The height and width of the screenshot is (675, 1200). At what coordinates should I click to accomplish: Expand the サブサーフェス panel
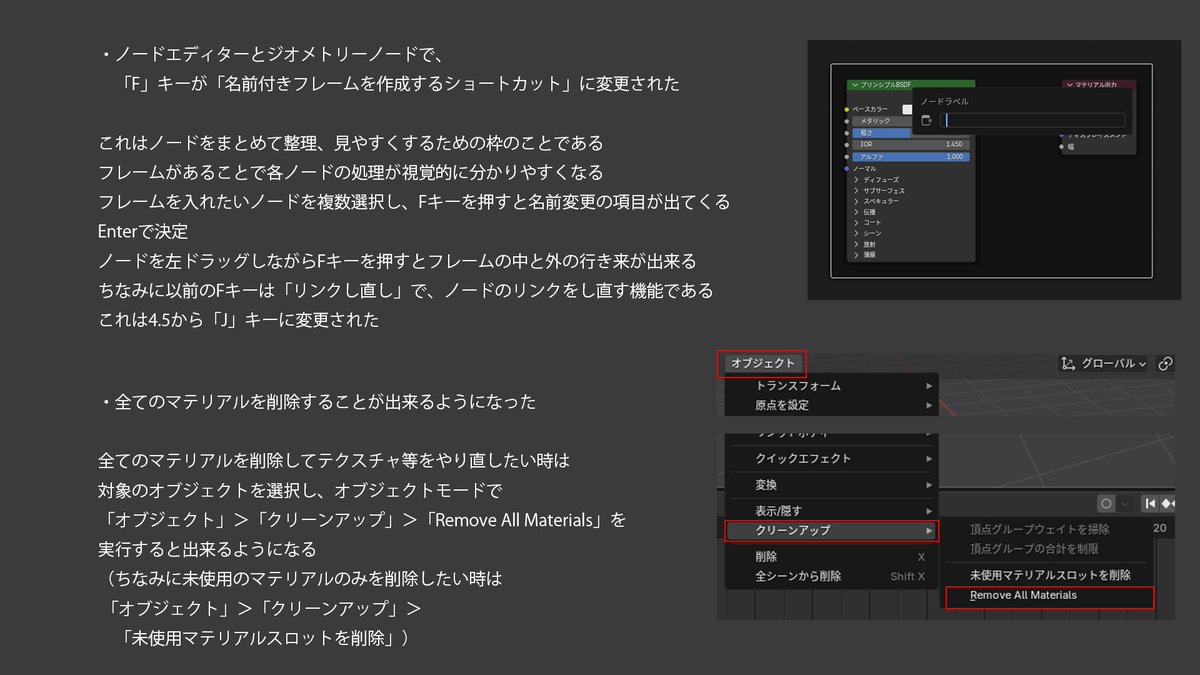pyautogui.click(x=857, y=191)
